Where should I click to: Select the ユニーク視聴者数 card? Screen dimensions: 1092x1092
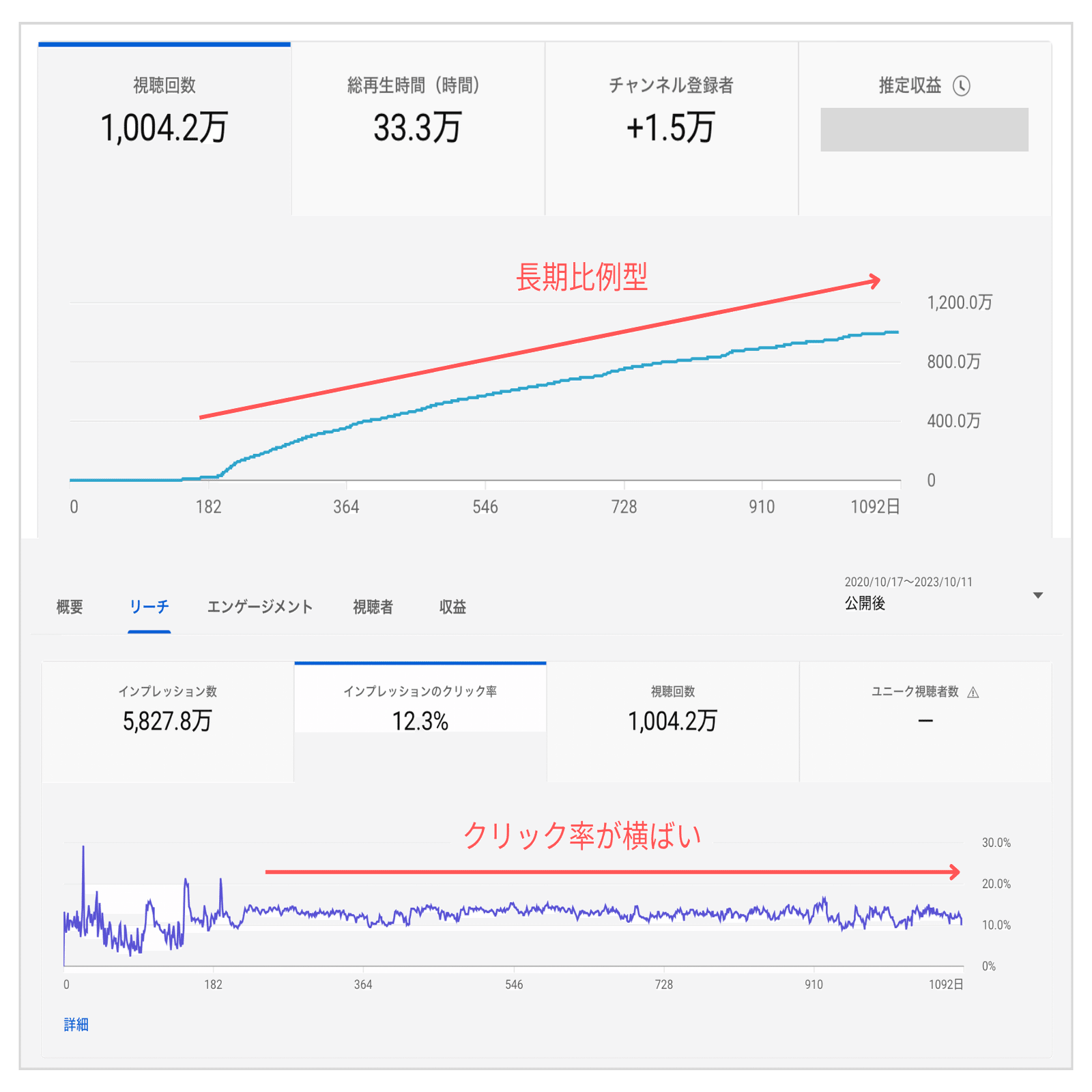pyautogui.click(x=925, y=721)
